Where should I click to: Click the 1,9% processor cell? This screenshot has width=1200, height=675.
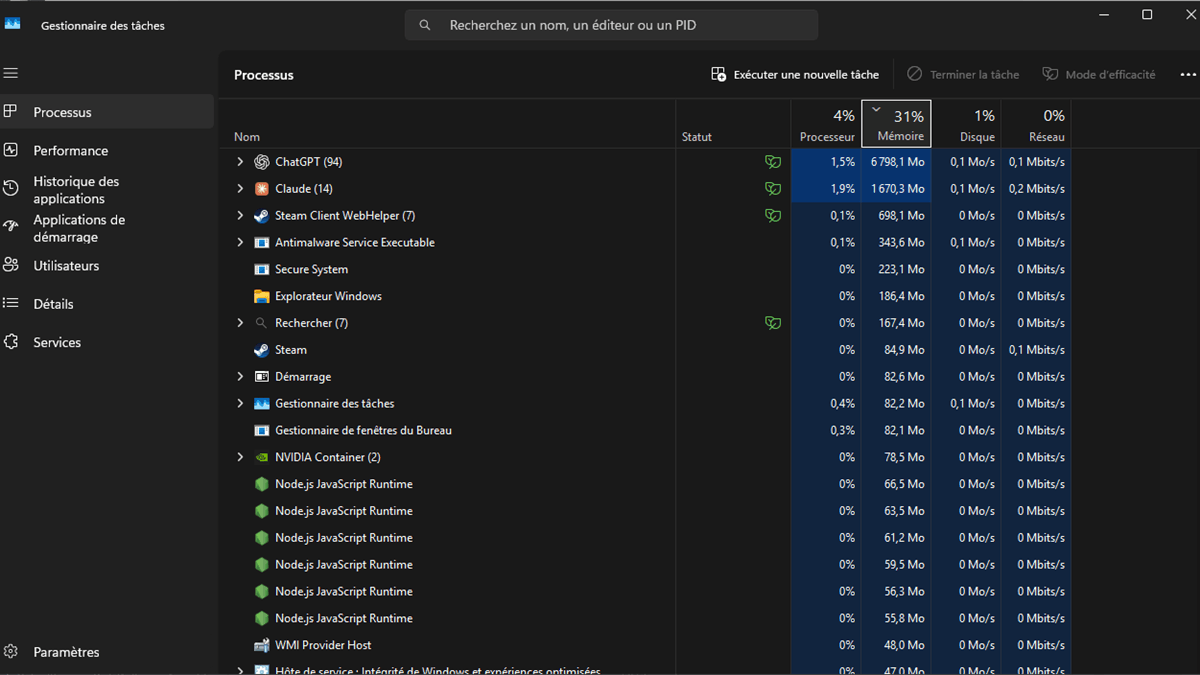pos(826,189)
